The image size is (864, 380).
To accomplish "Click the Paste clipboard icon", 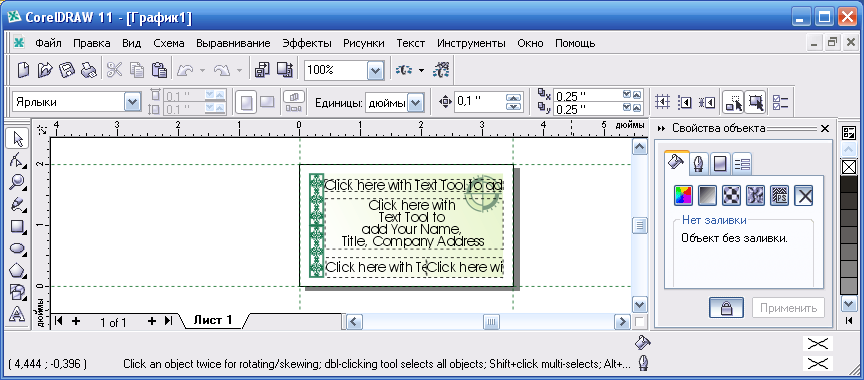I will 159,70.
